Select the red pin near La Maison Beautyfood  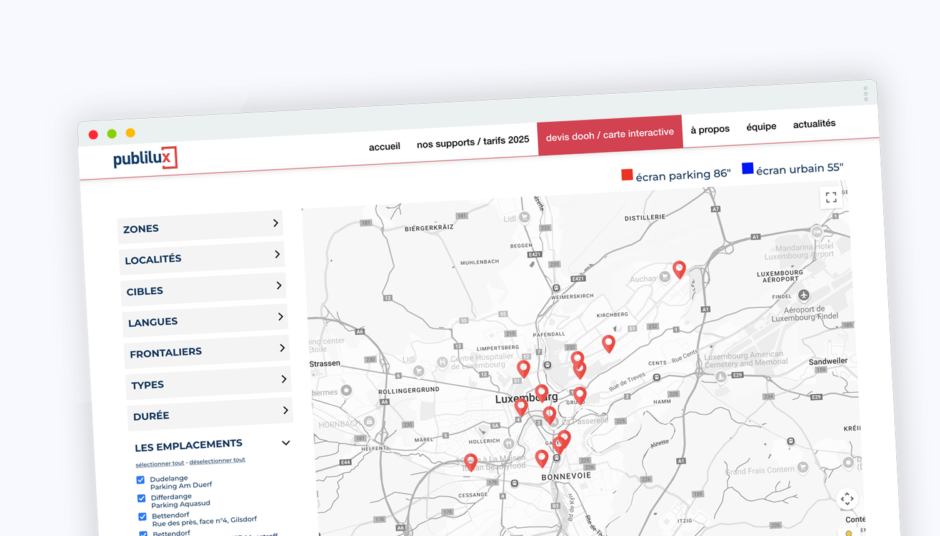471,462
